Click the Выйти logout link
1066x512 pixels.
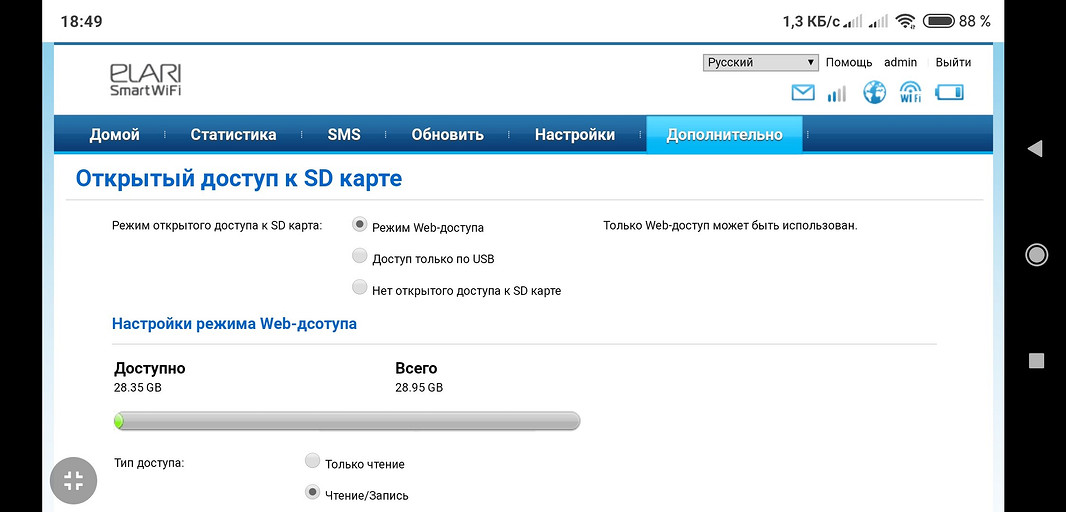tap(953, 63)
